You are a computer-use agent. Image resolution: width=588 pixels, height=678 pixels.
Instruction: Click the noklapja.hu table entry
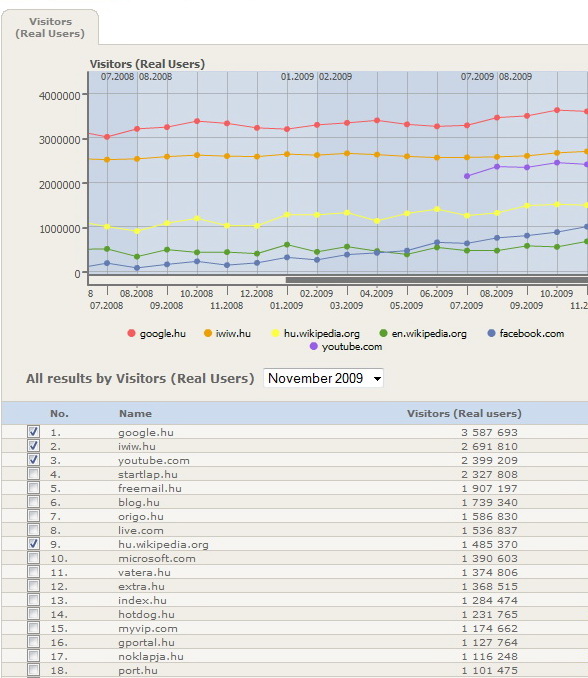click(150, 656)
